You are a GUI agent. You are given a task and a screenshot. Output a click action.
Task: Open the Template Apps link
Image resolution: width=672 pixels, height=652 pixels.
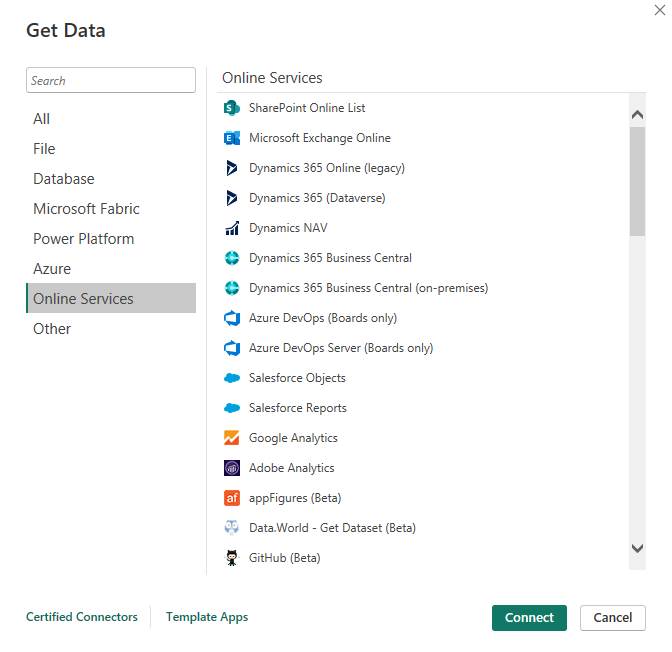click(x=207, y=617)
